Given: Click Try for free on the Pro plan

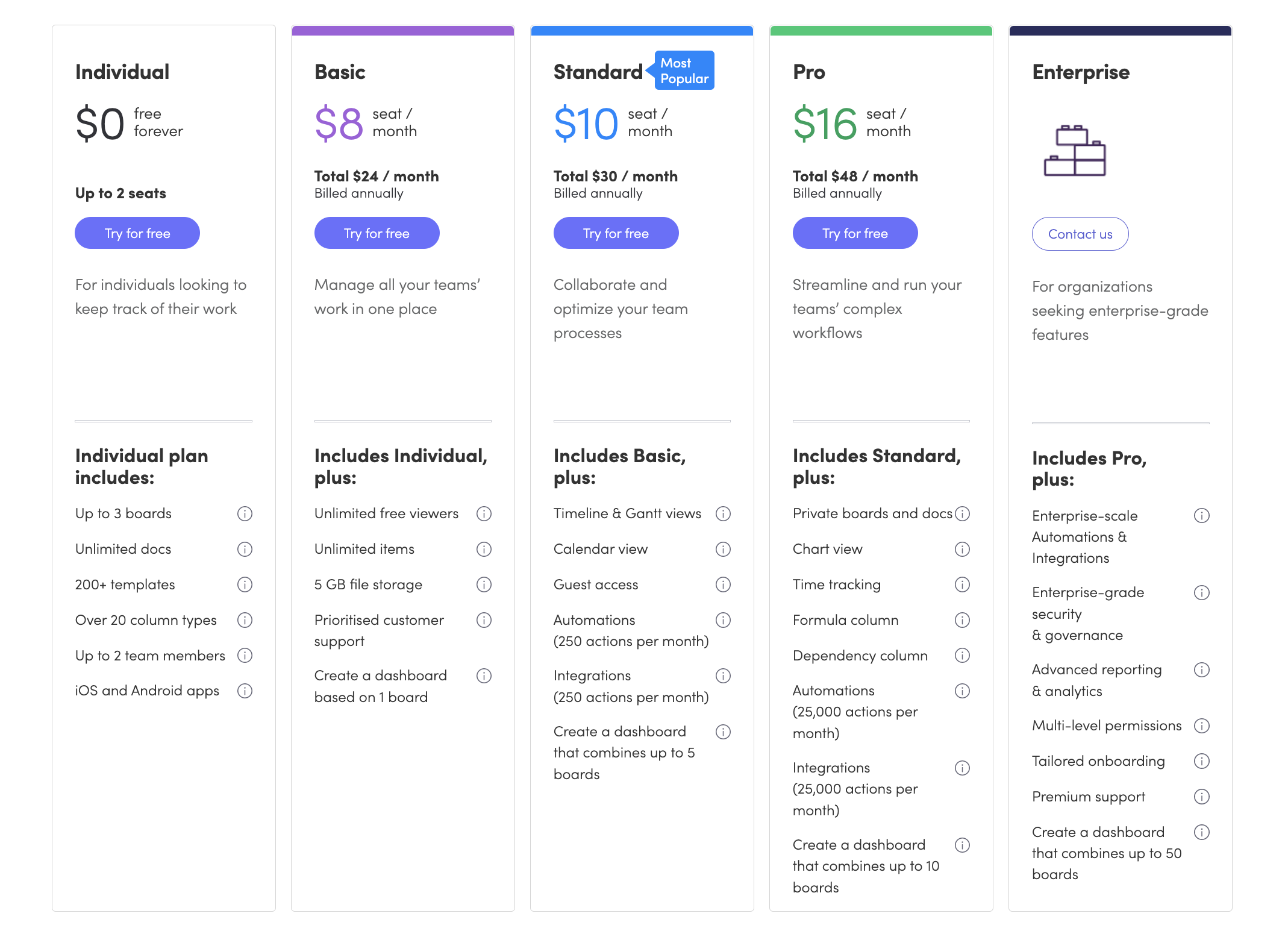Looking at the screenshot, I should click(856, 233).
